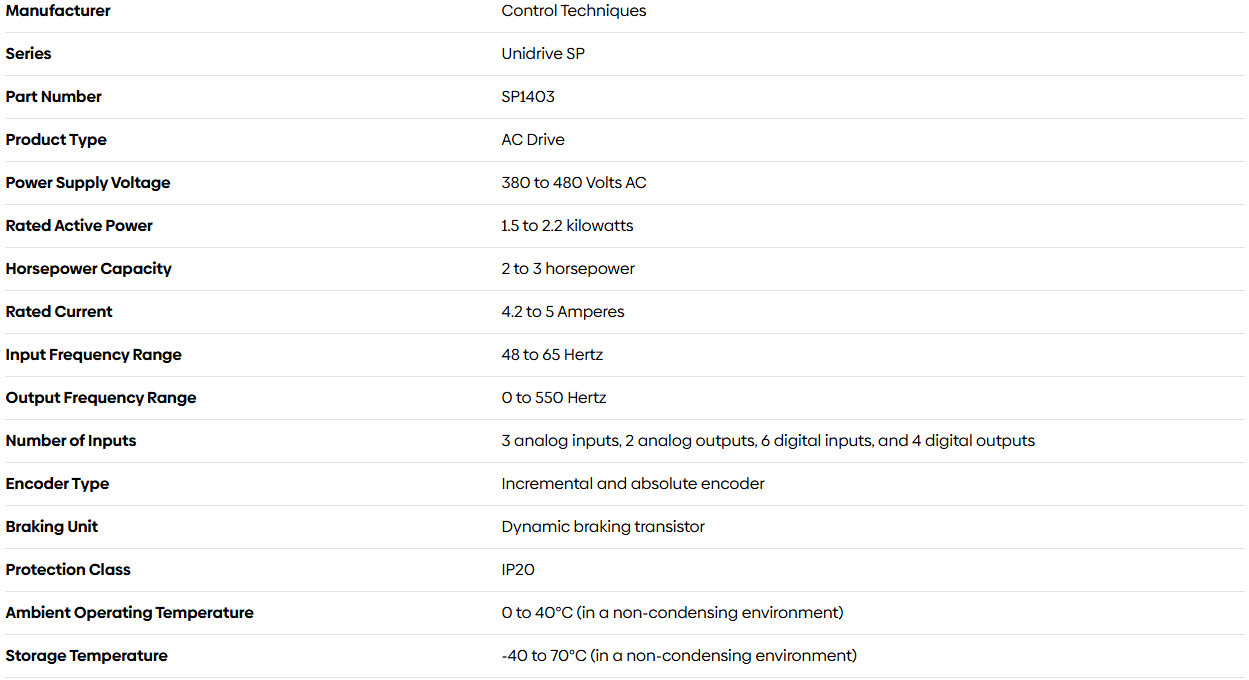Viewport: 1249px width, 680px height.
Task: Click the 'Rated Active Power' label
Action: click(x=79, y=226)
